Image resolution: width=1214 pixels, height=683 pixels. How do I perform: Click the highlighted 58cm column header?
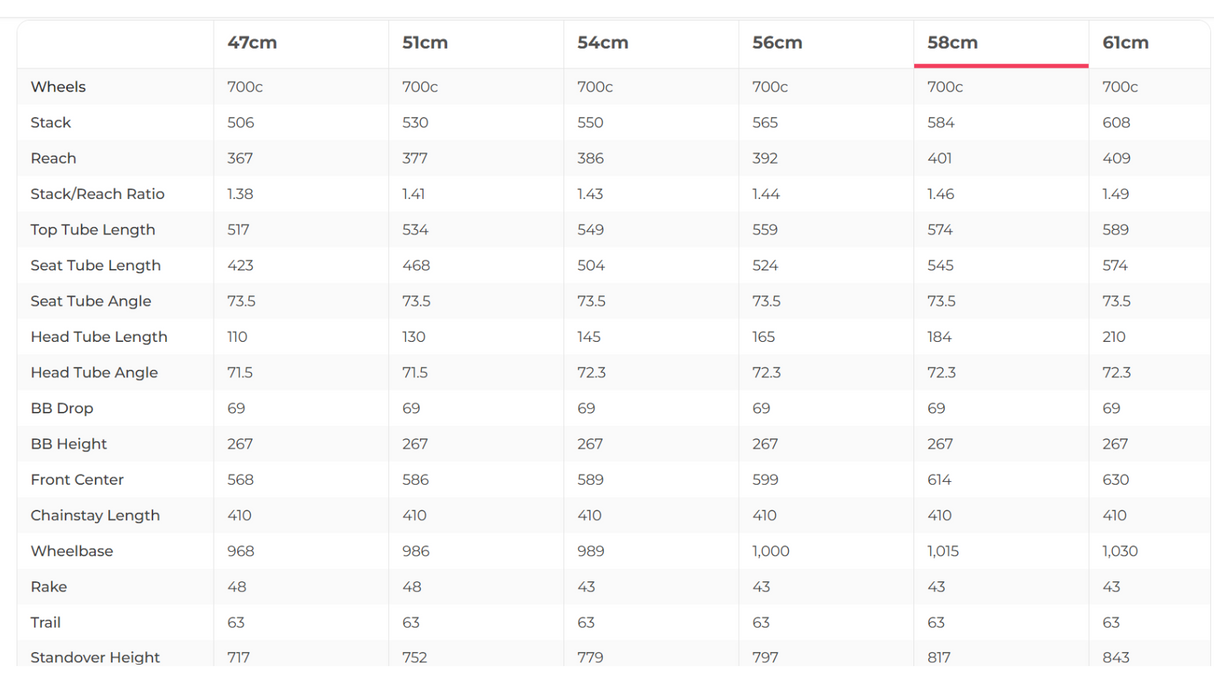click(x=952, y=43)
